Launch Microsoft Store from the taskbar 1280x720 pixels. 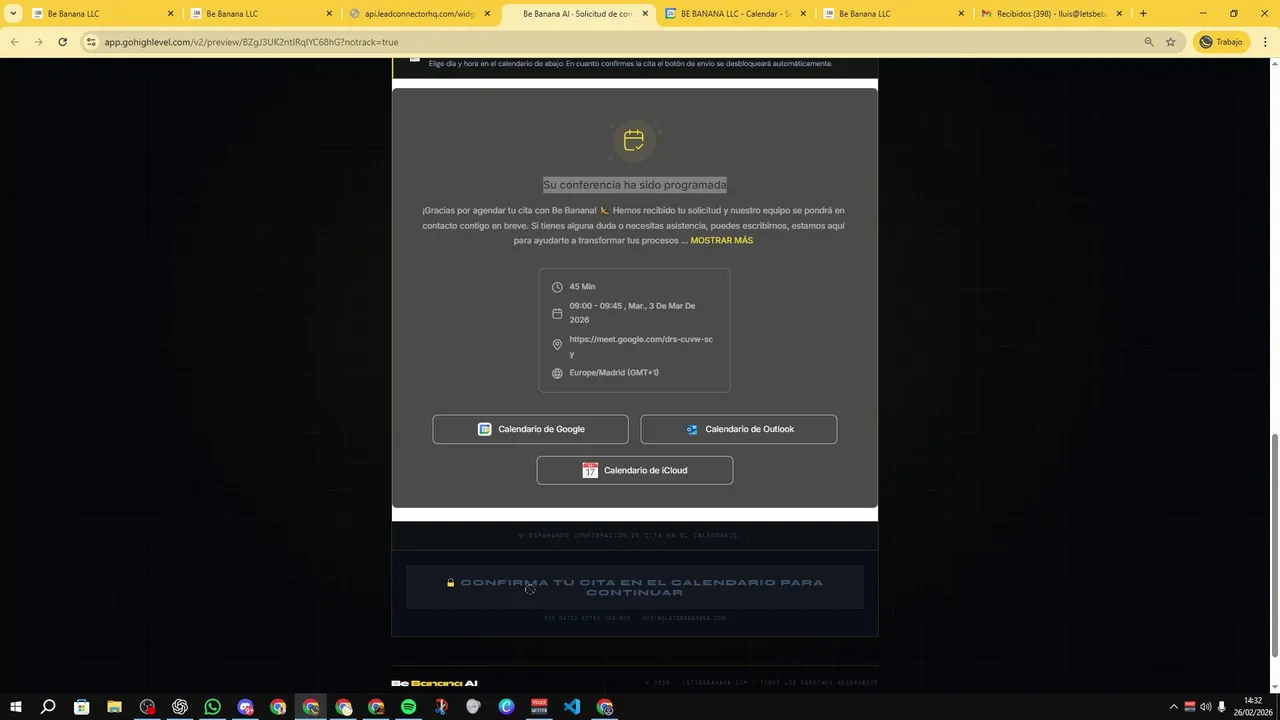coord(81,707)
